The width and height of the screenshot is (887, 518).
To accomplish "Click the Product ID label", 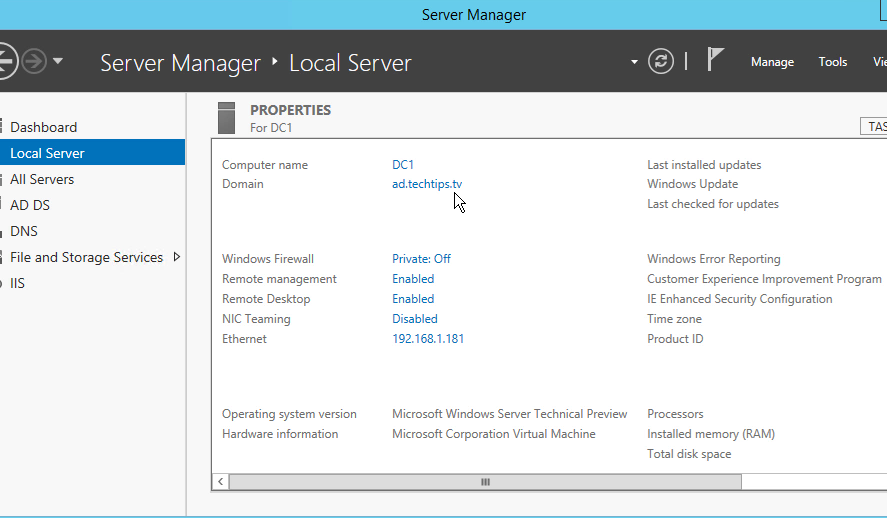I will (675, 339).
